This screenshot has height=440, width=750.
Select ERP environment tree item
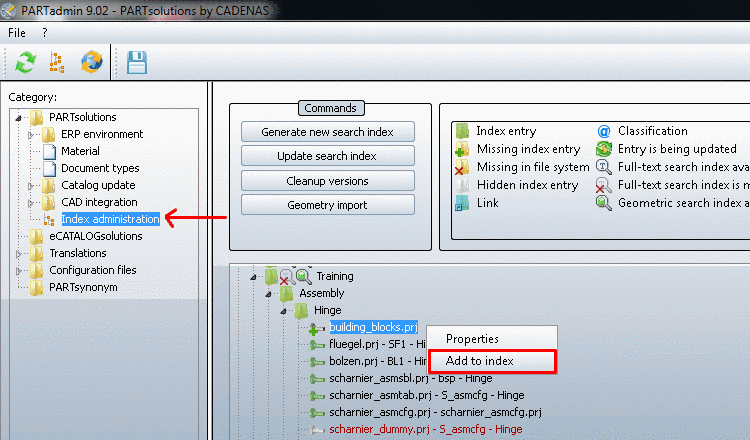point(102,134)
